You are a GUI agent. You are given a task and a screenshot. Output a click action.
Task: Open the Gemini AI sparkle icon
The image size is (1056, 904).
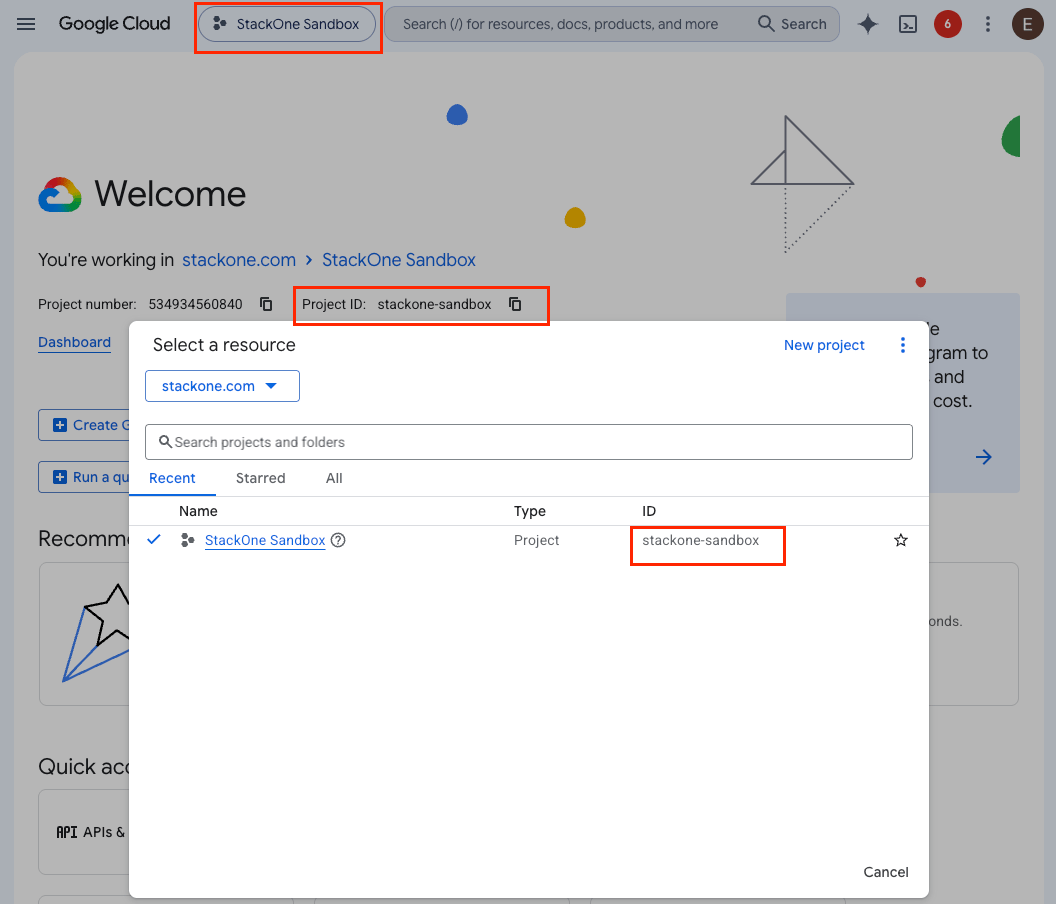point(867,24)
